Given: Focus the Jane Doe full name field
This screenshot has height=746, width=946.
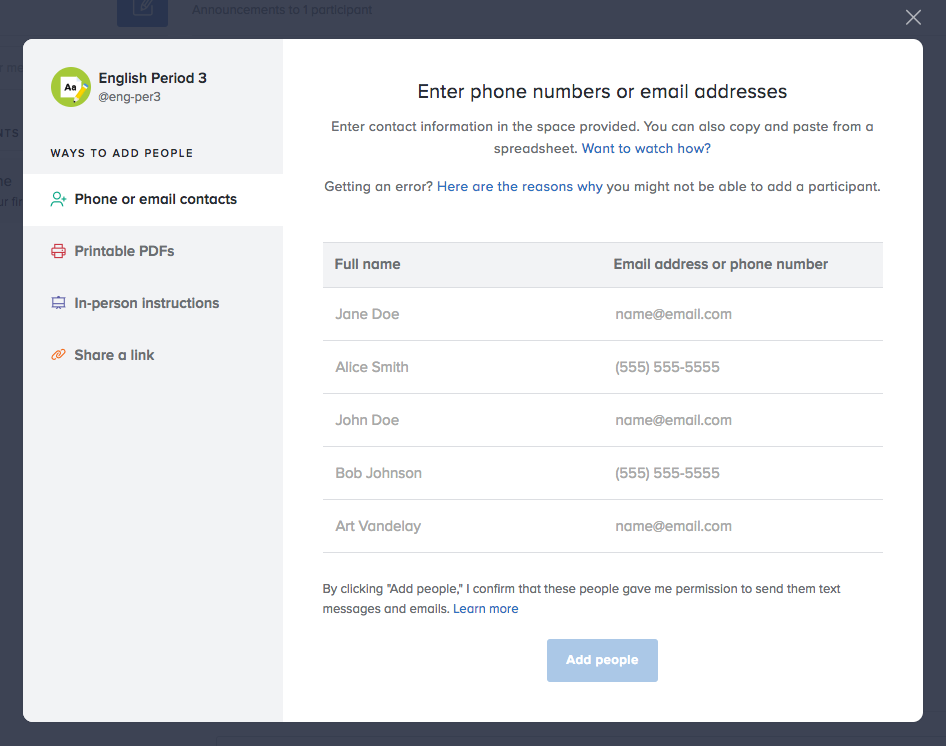Looking at the screenshot, I should (x=463, y=314).
